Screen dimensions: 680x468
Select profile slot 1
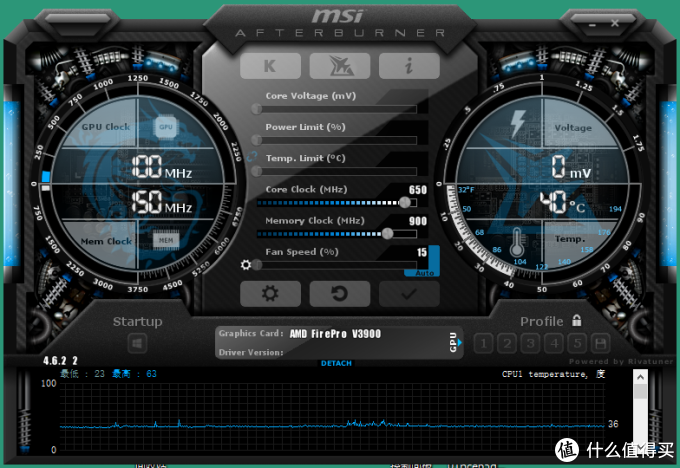coord(484,344)
